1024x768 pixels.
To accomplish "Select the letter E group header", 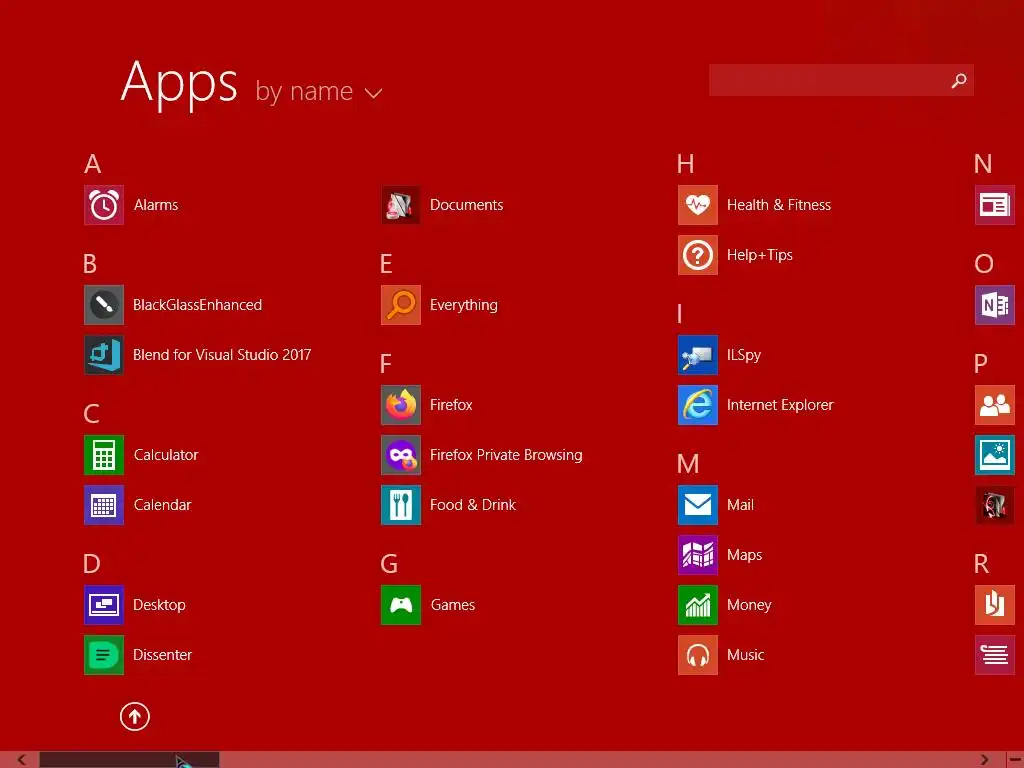I will coord(386,264).
